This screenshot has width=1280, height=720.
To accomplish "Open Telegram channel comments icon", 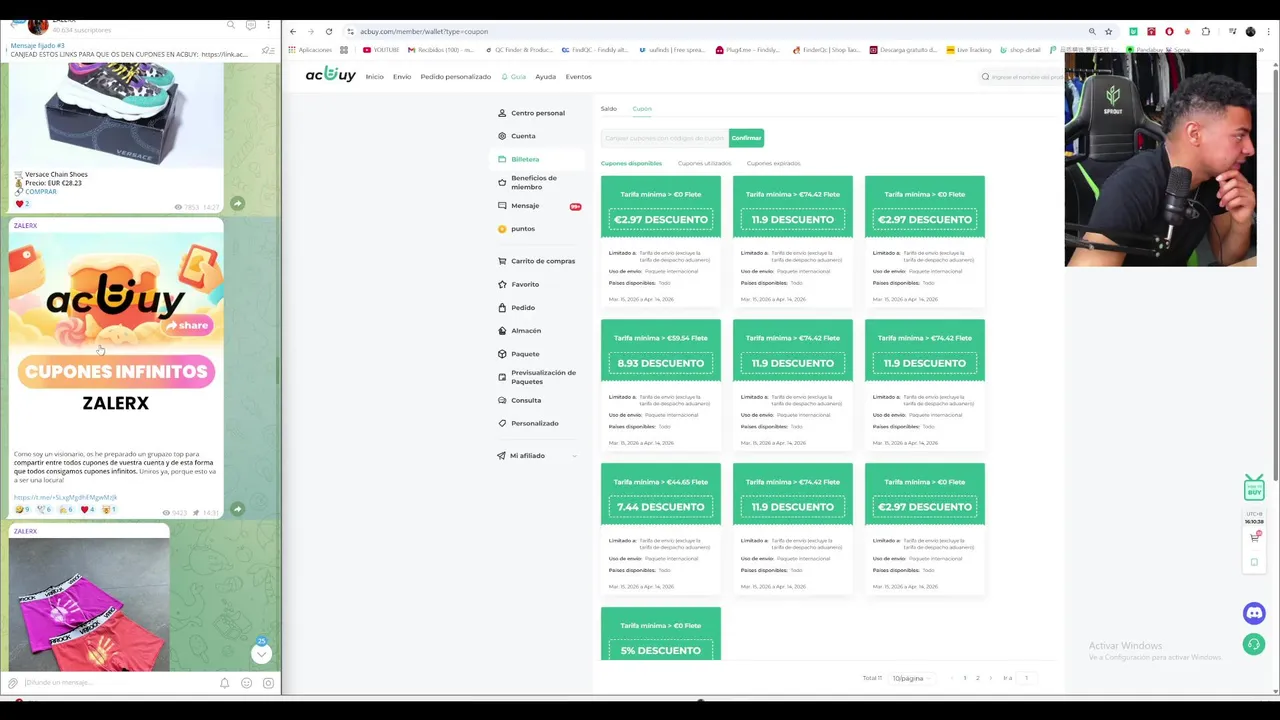I will pyautogui.click(x=250, y=24).
